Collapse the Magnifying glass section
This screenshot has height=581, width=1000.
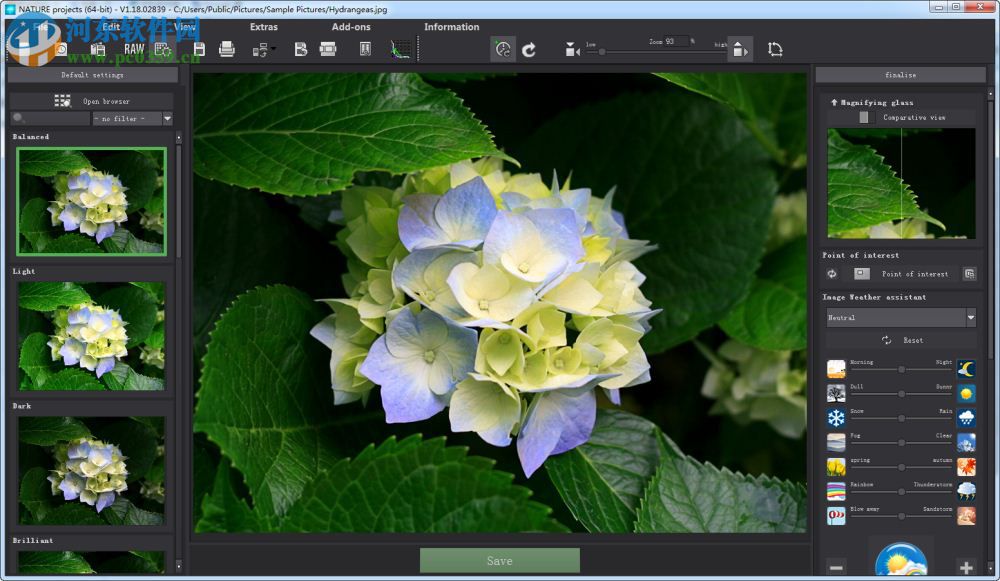point(834,102)
